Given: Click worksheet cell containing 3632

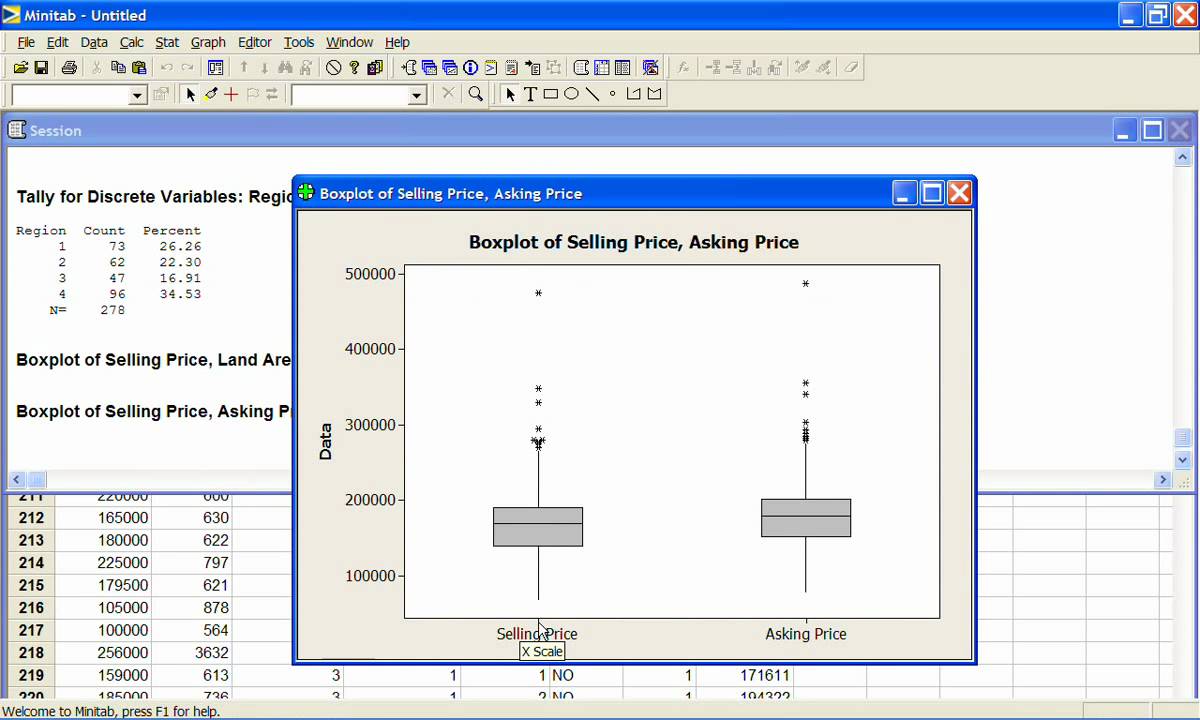Looking at the screenshot, I should click(192, 653).
